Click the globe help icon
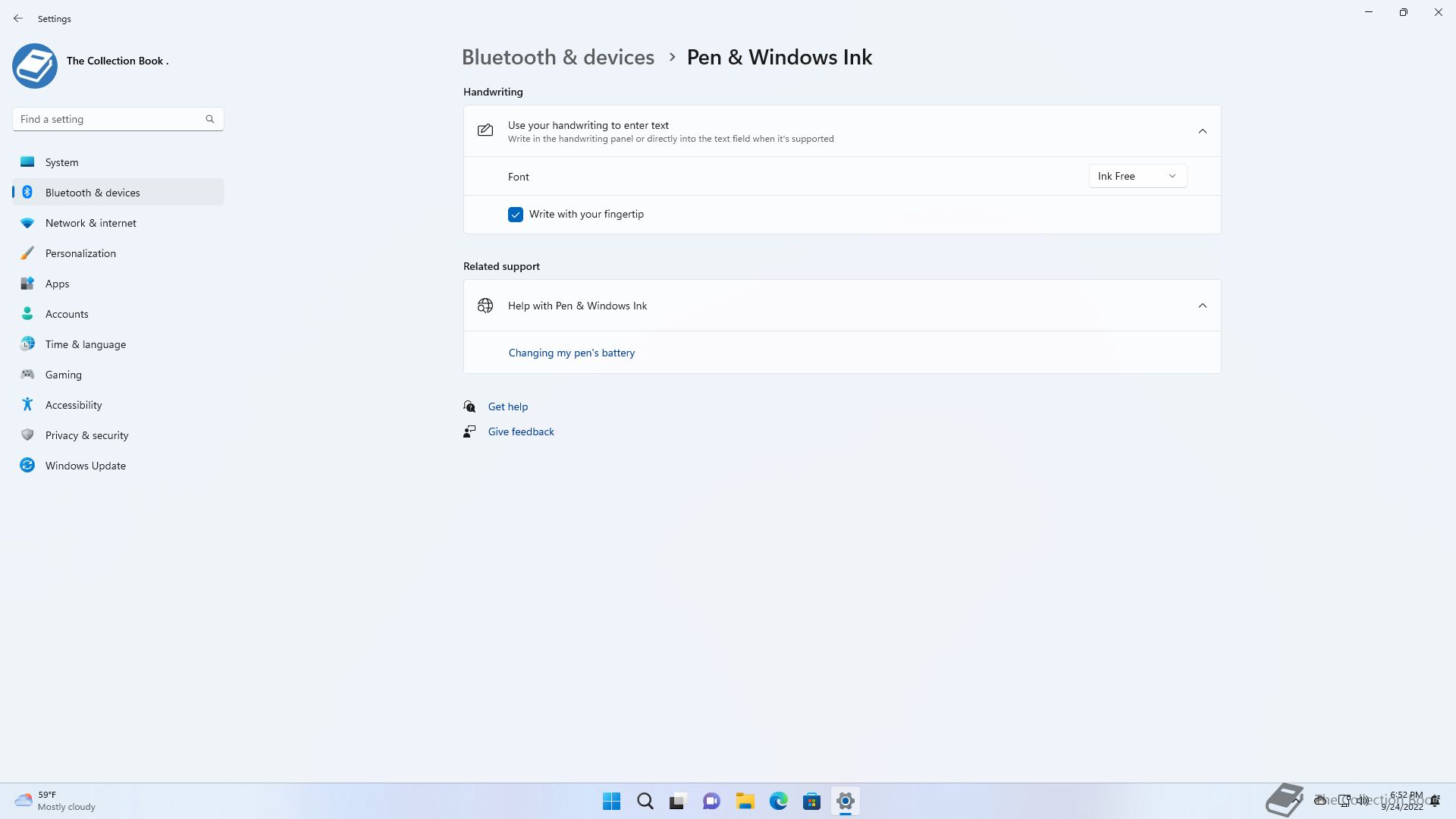This screenshot has height=819, width=1456. (485, 306)
